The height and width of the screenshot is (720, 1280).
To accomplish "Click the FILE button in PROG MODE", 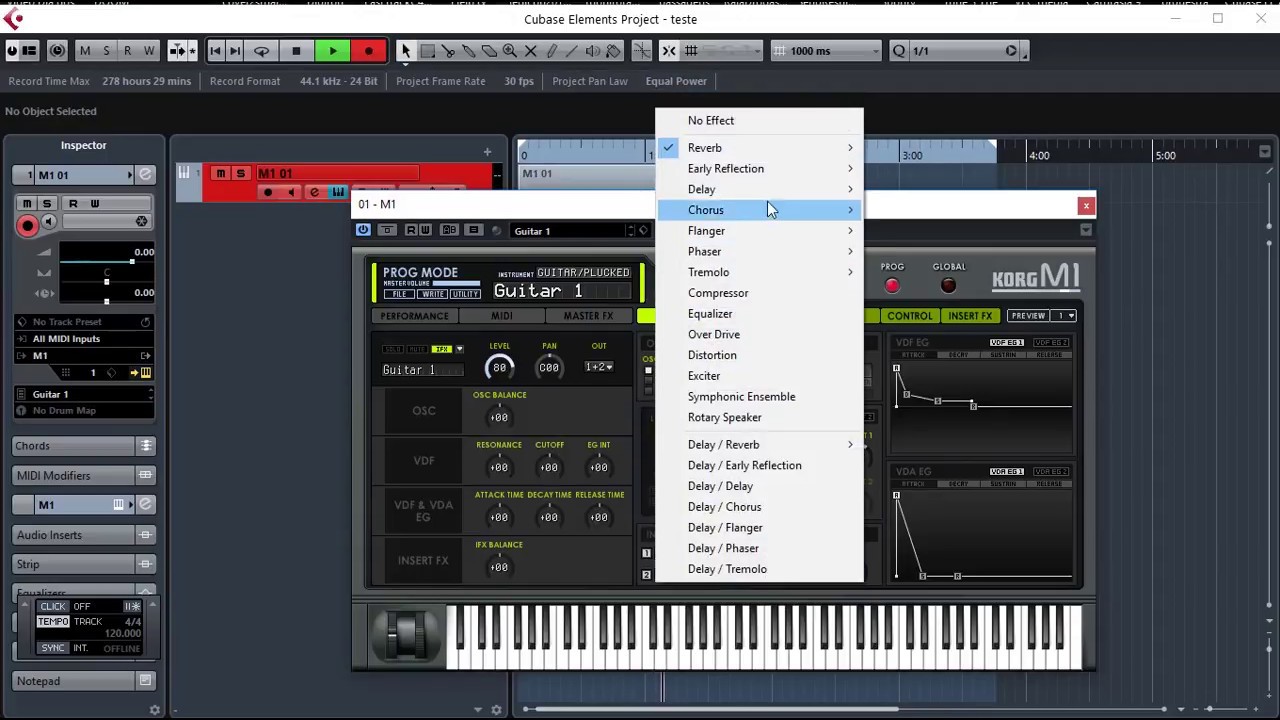I will coord(399,294).
